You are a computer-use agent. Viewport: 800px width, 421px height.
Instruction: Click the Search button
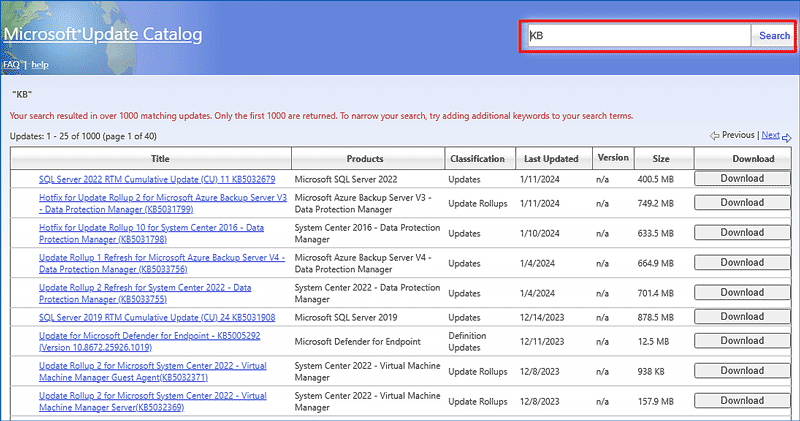[774, 36]
